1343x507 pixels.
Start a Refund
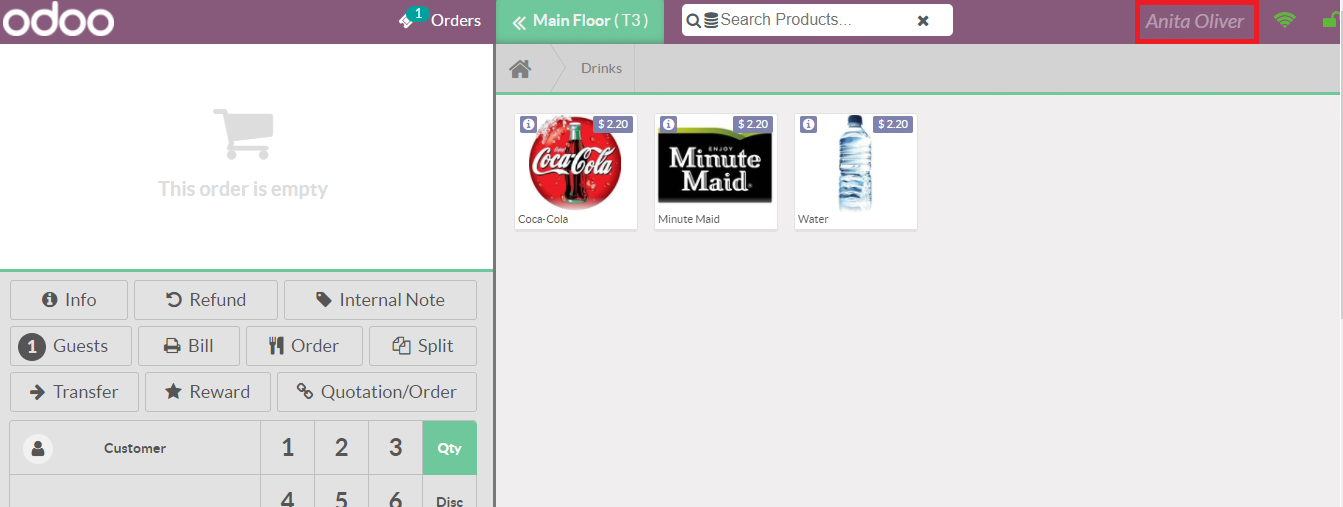(205, 300)
